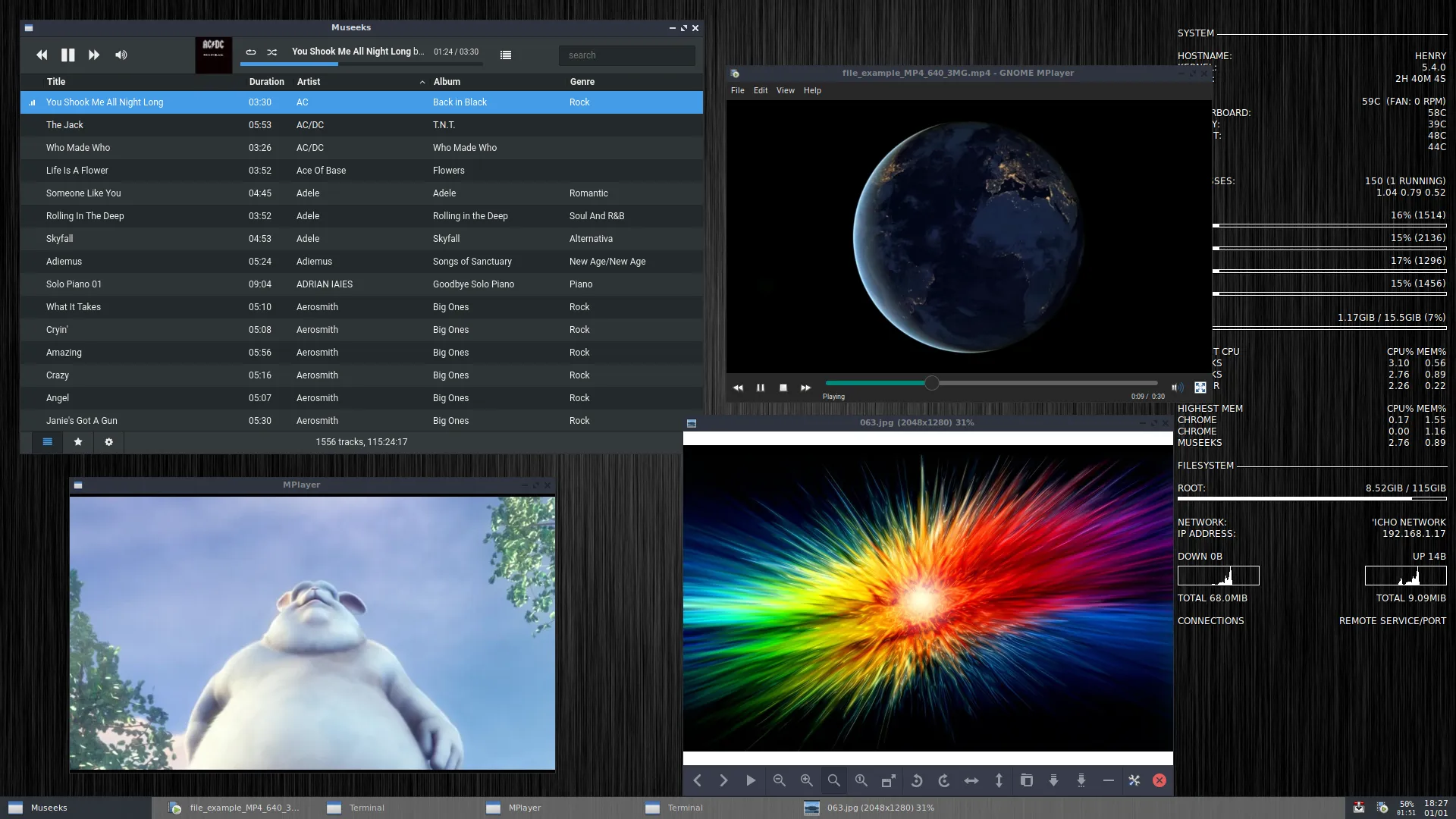Start a slideshow with the play arrow icon
This screenshot has height=819, width=1456.
[751, 780]
